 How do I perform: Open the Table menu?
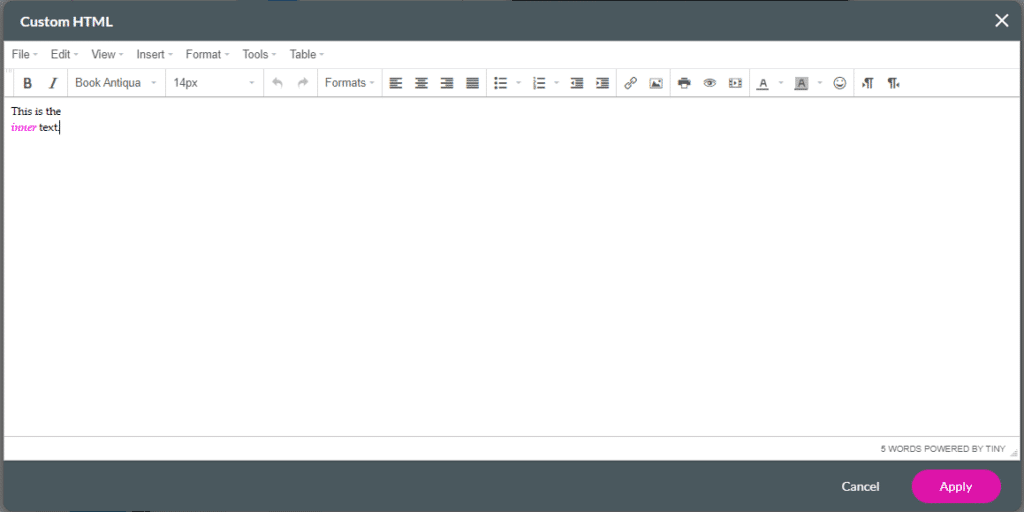[x=306, y=54]
